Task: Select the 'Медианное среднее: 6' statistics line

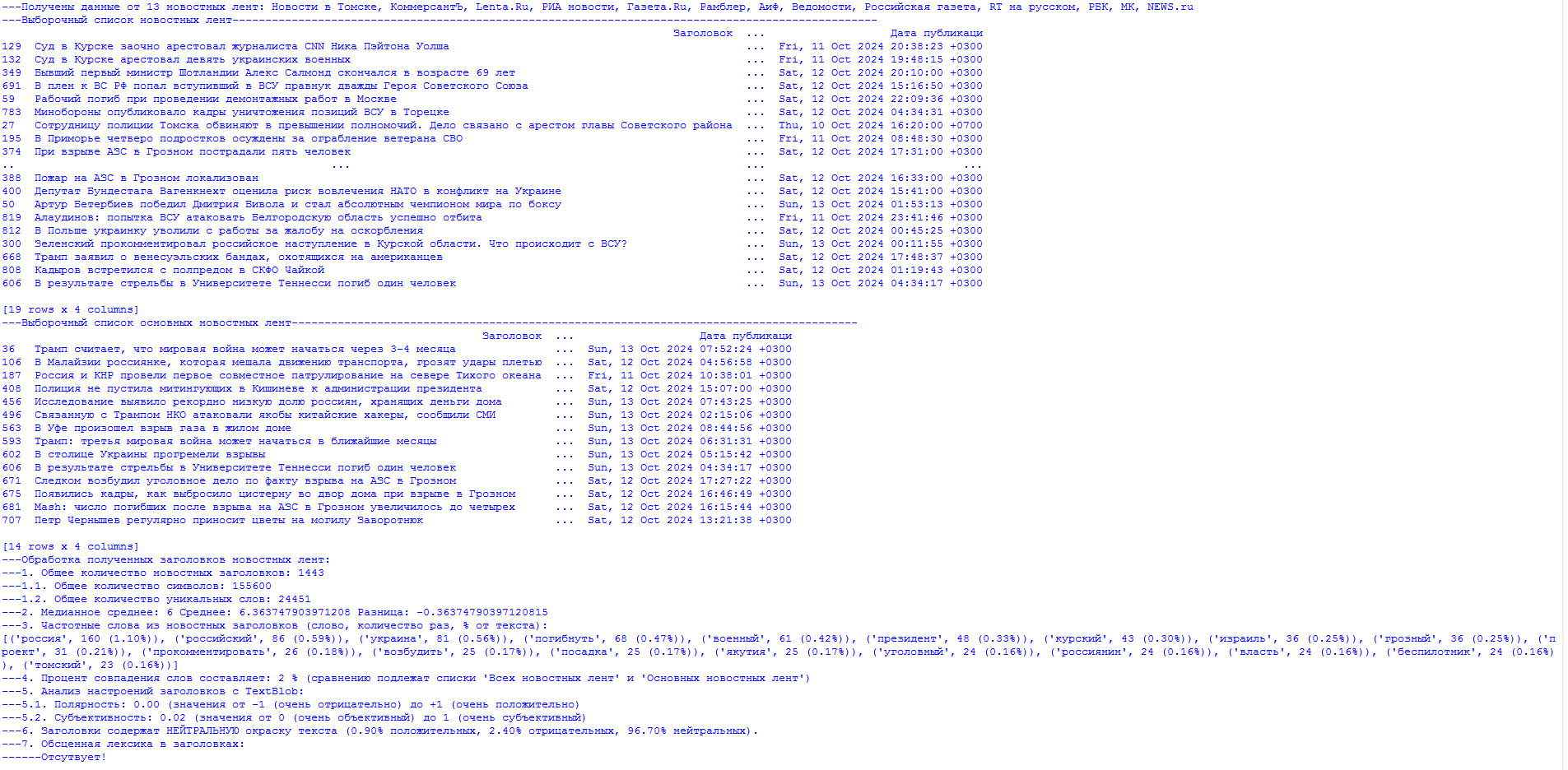Action: 275,612
